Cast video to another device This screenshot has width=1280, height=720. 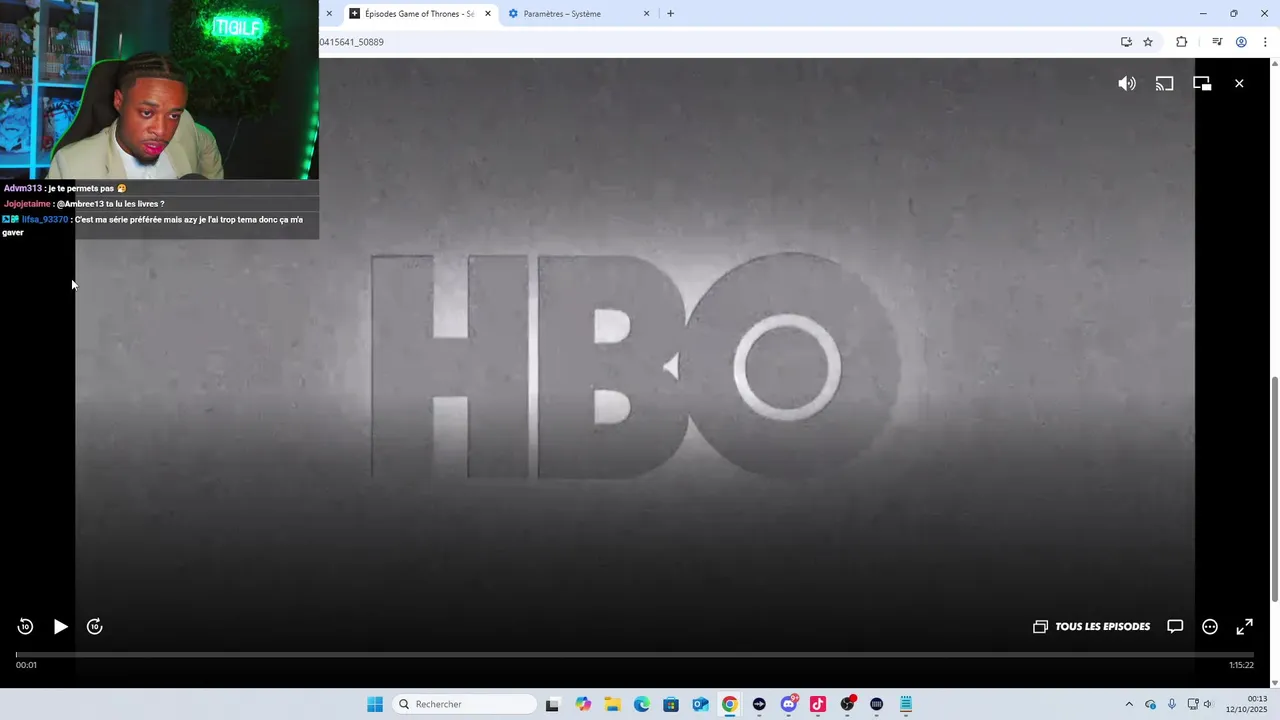[x=1164, y=84]
